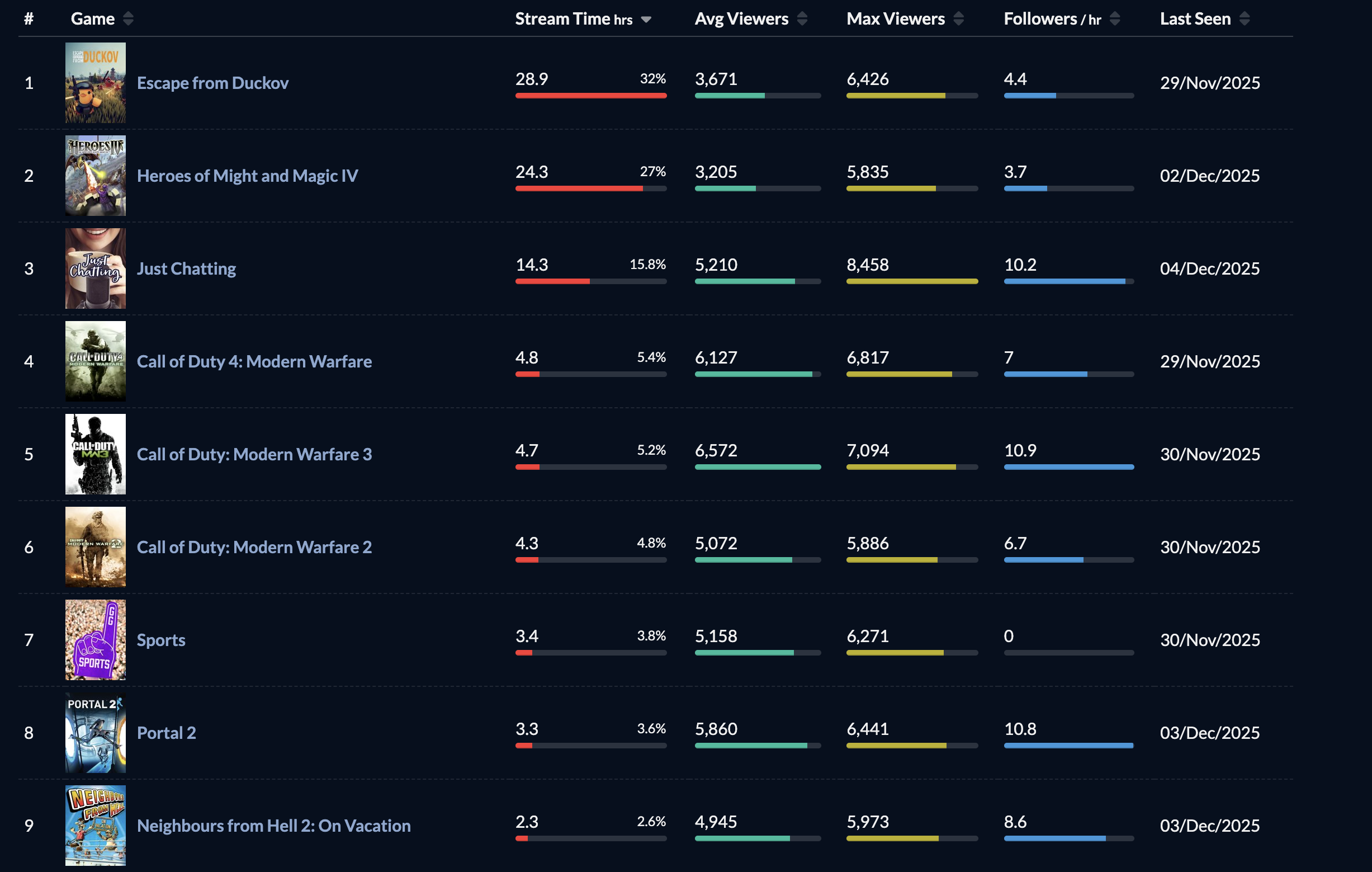
Task: Click the Last Seen sort icon
Action: pos(1245,19)
